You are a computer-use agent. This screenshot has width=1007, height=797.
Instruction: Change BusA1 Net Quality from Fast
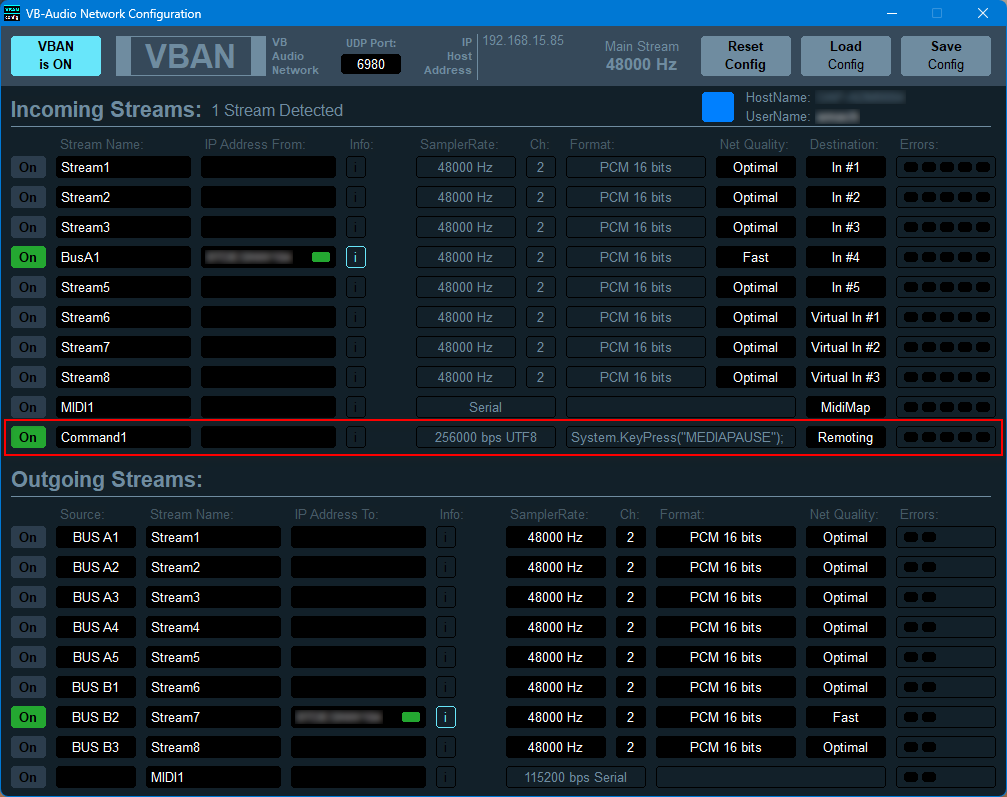pos(755,258)
